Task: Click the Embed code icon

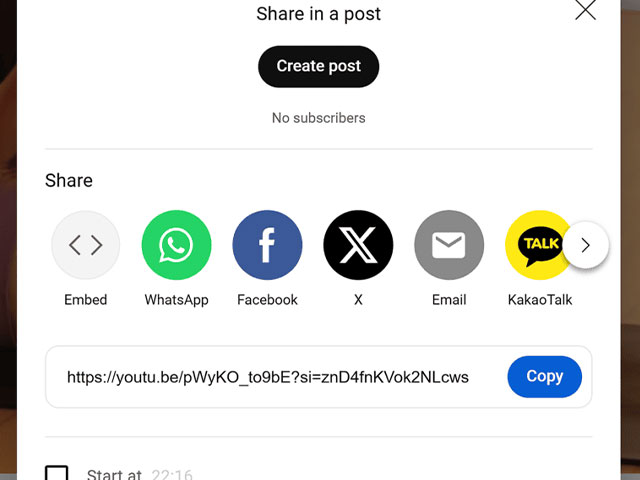Action: [x=85, y=245]
